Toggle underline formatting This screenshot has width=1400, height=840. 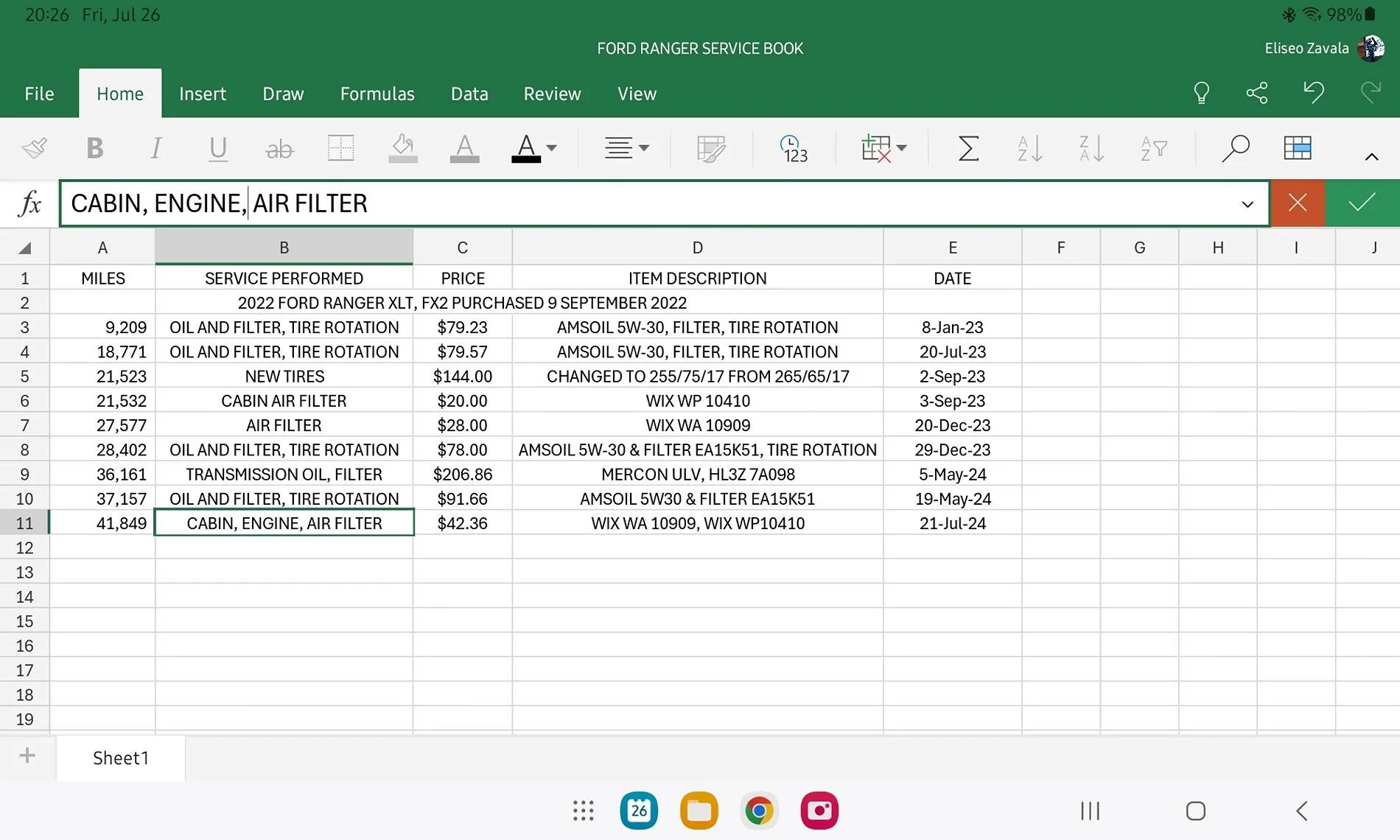coord(217,148)
